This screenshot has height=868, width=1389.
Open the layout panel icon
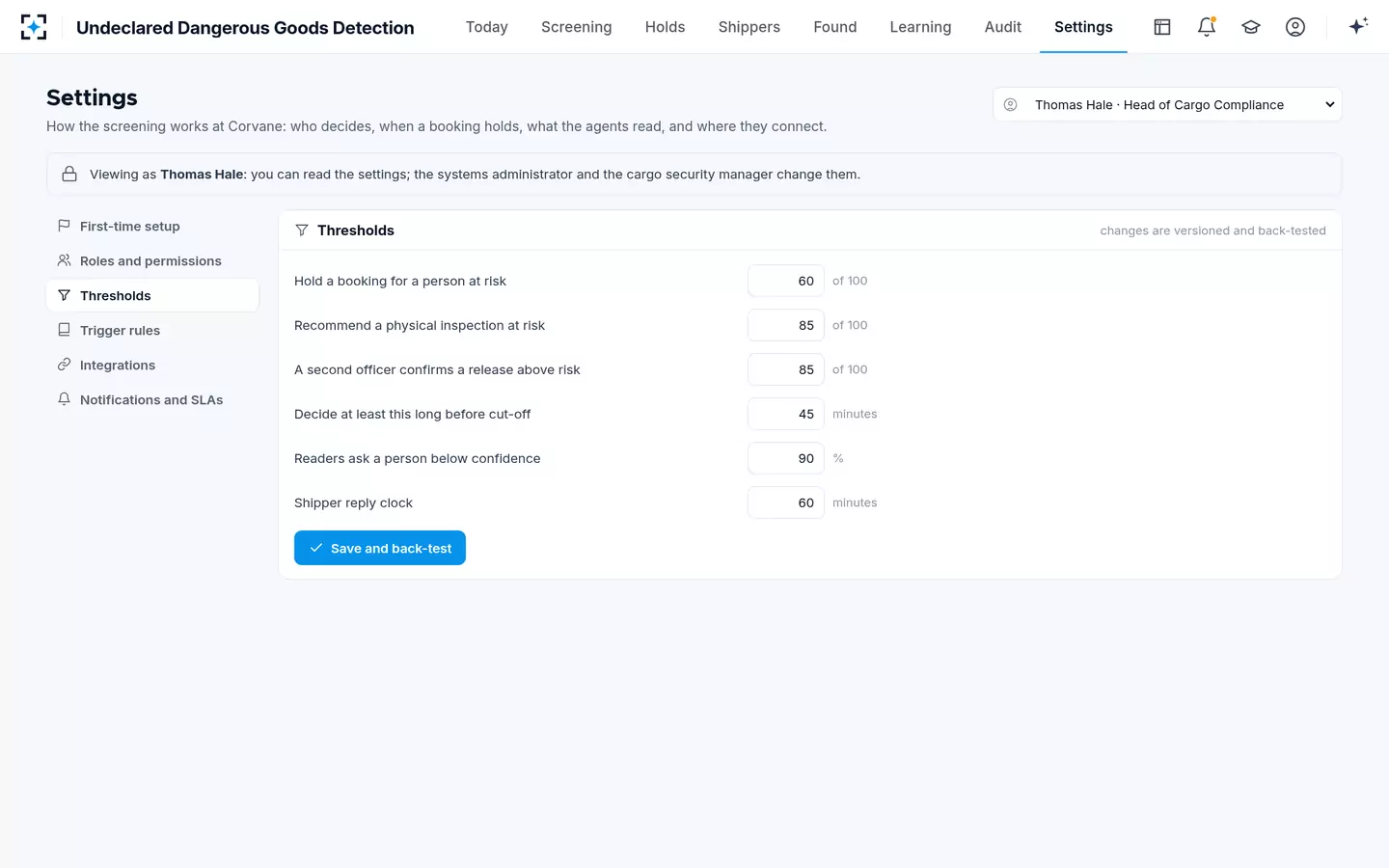point(1162,27)
